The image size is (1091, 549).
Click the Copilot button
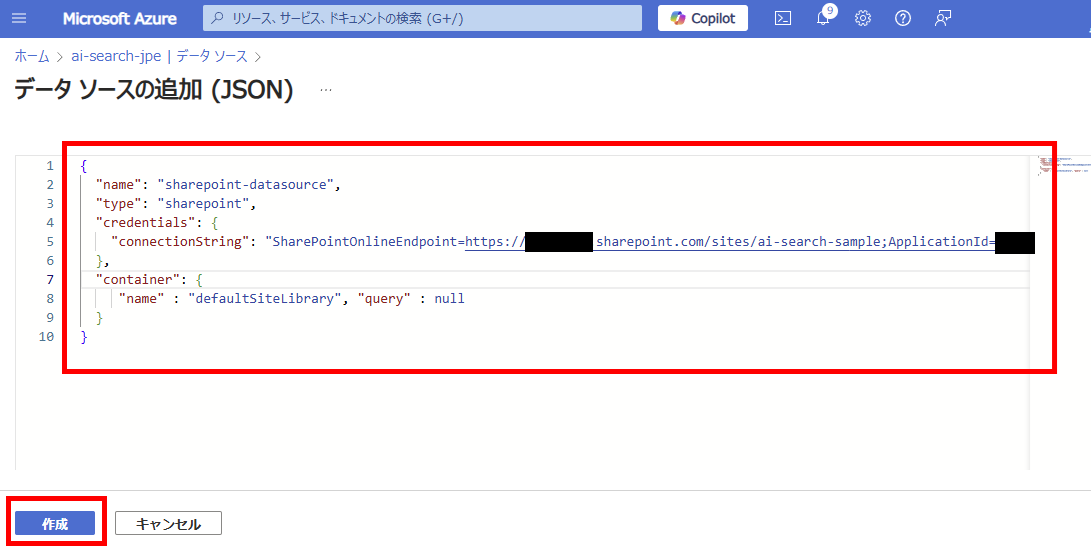click(702, 18)
